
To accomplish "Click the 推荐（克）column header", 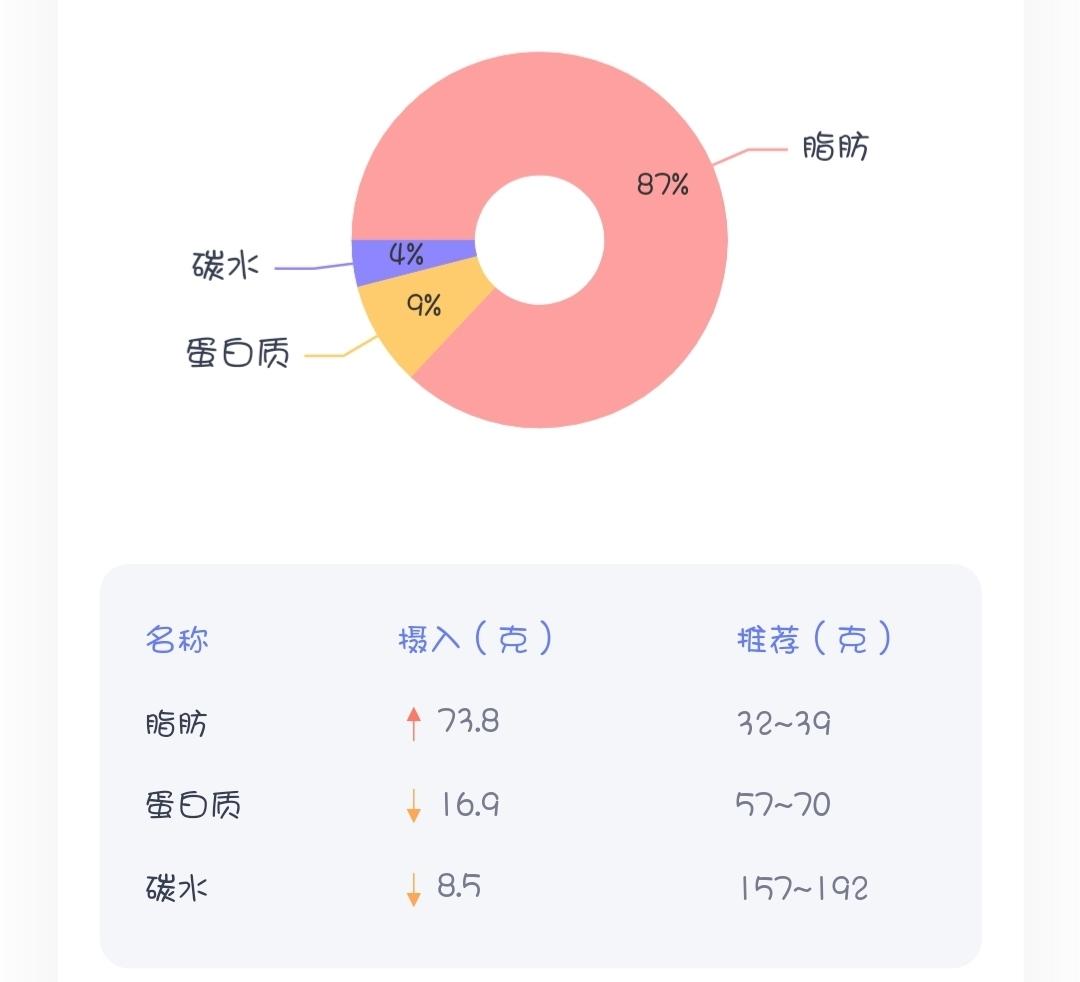I will click(x=813, y=639).
